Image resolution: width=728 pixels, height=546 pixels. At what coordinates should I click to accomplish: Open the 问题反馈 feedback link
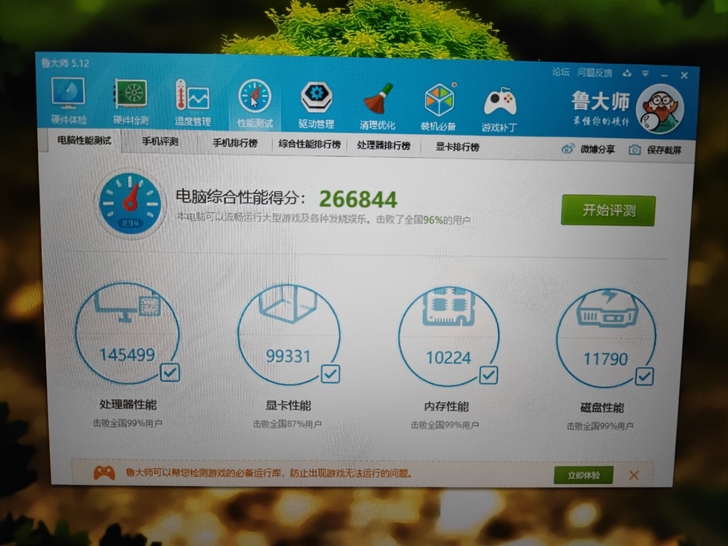coord(594,73)
